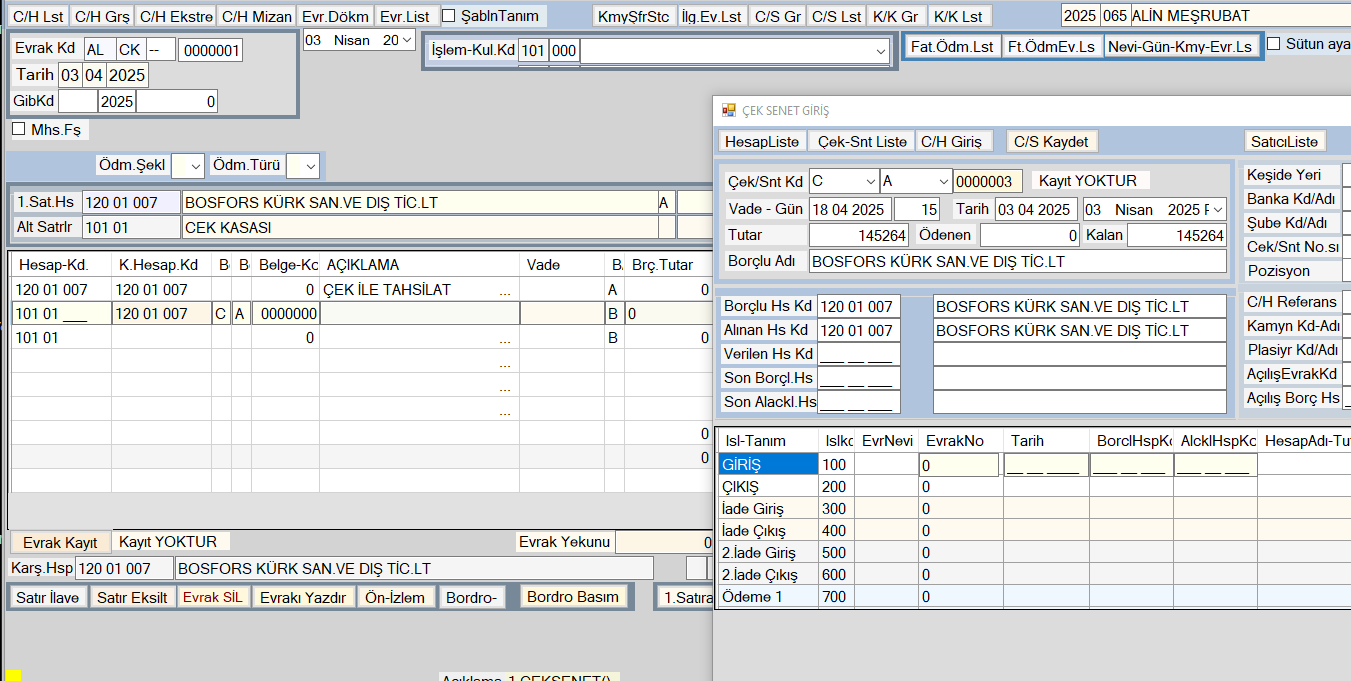Click the Ön-İzlem preview button

pos(397,597)
